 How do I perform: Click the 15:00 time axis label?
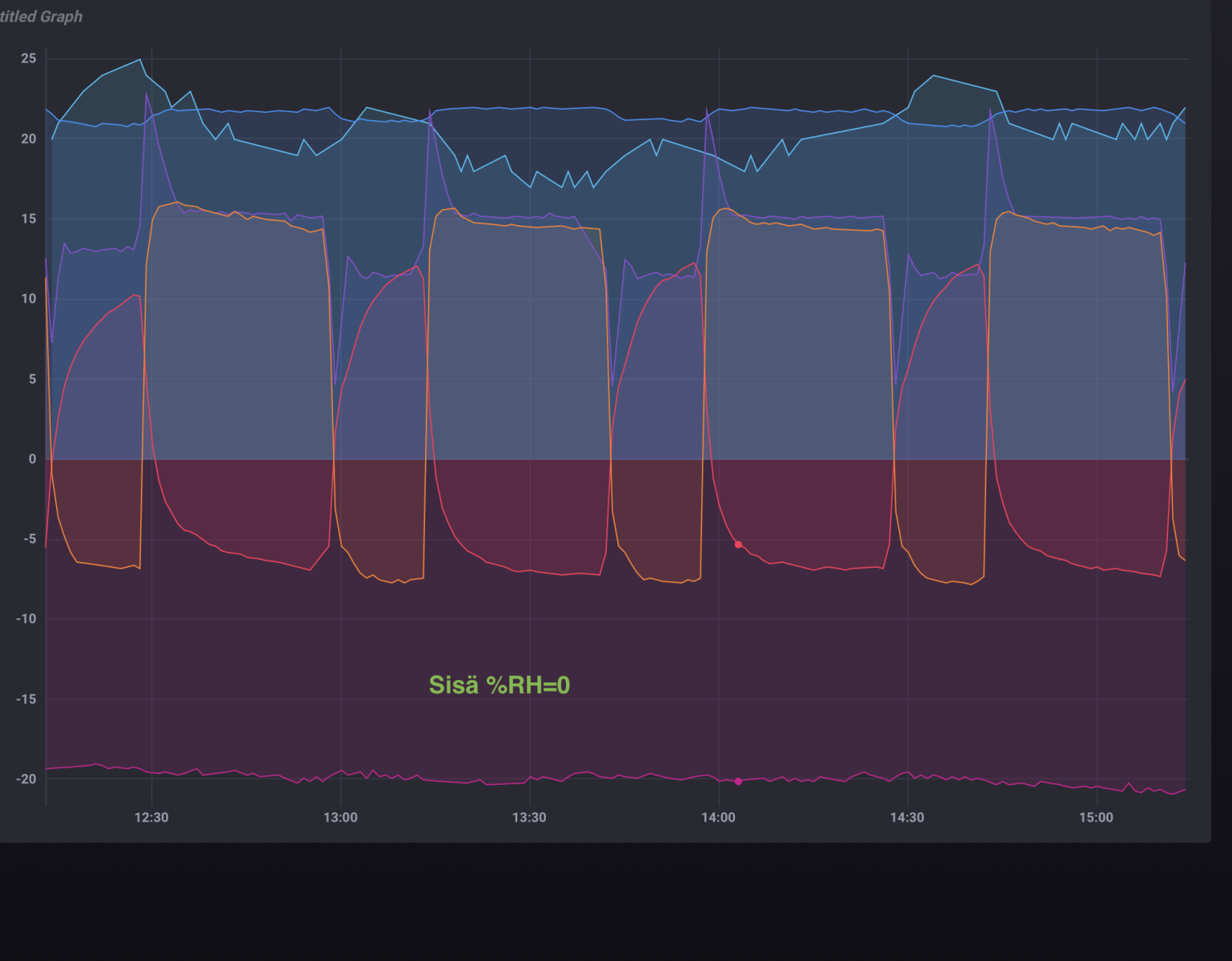1096,818
